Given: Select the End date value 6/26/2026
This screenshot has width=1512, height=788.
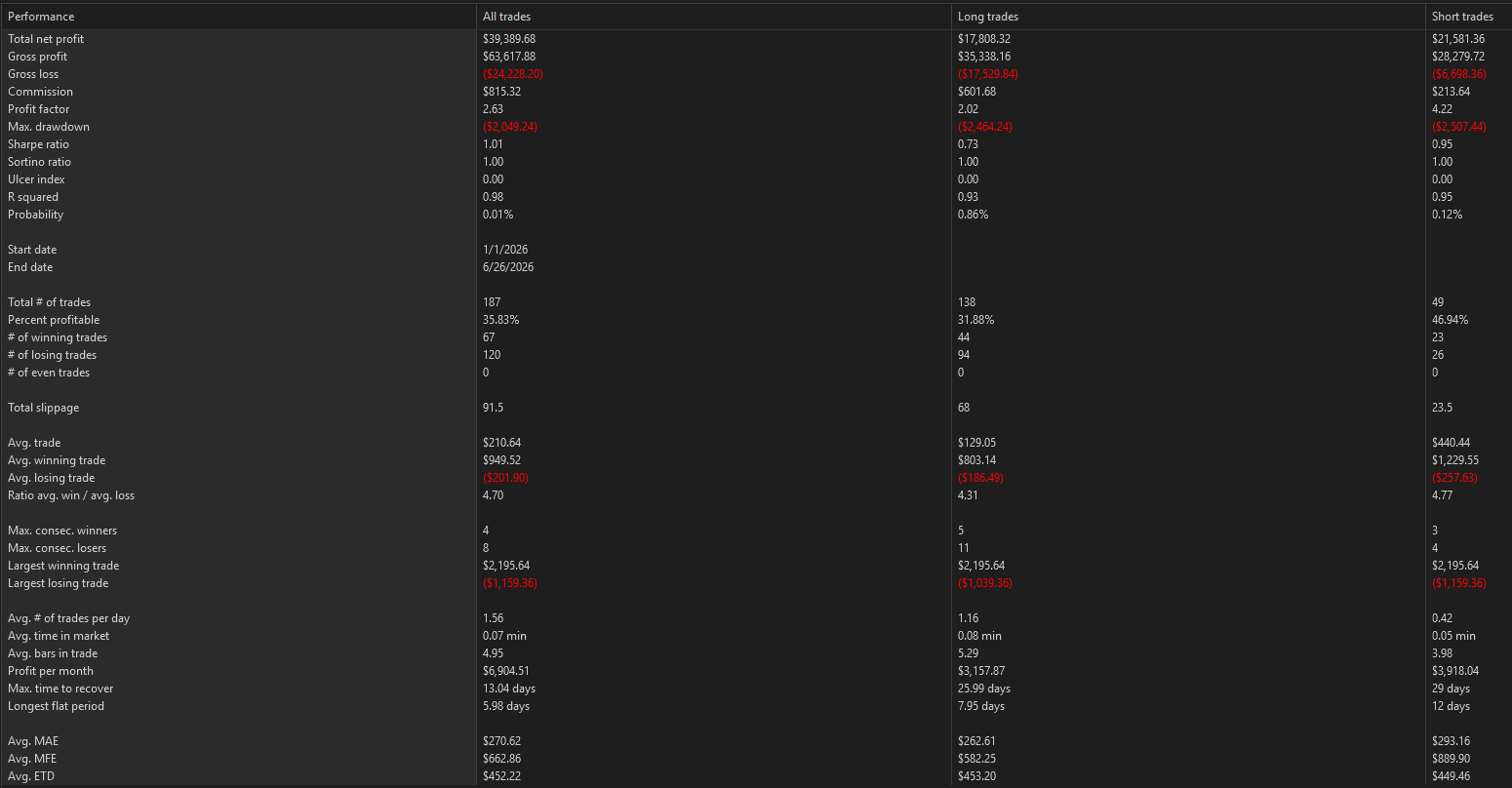Looking at the screenshot, I should pos(508,267).
